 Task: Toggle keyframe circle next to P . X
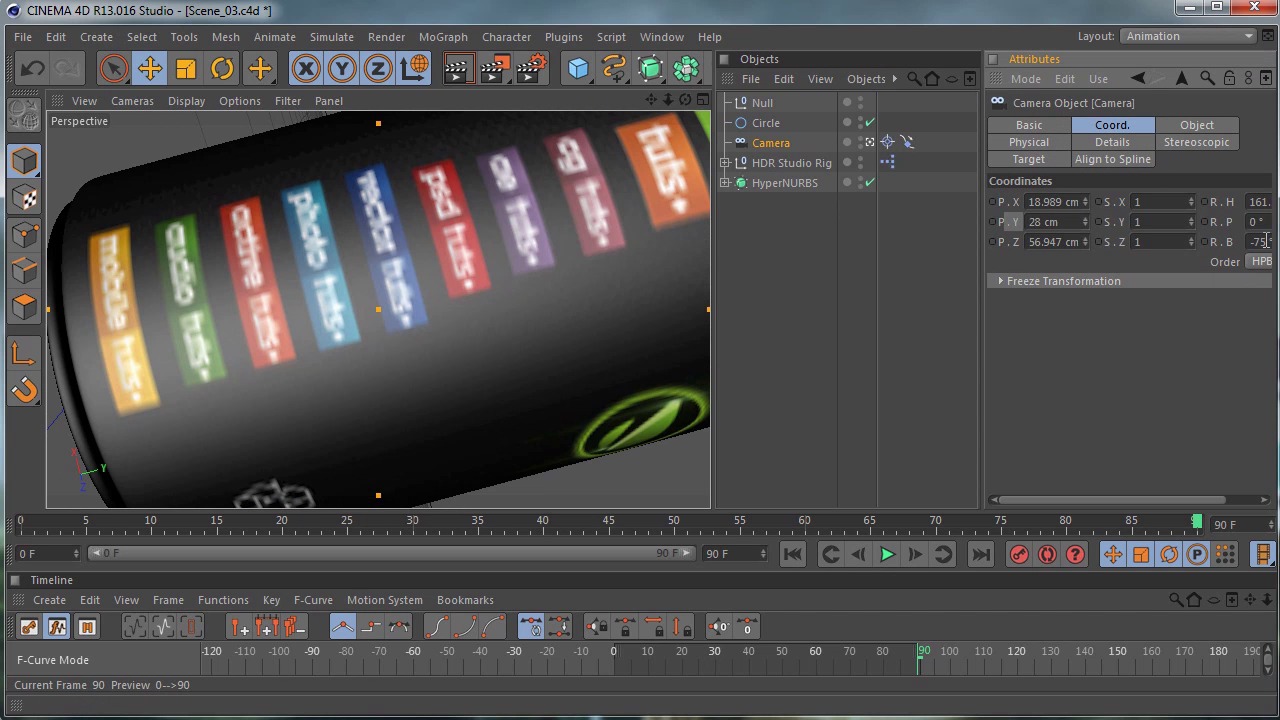coord(993,202)
